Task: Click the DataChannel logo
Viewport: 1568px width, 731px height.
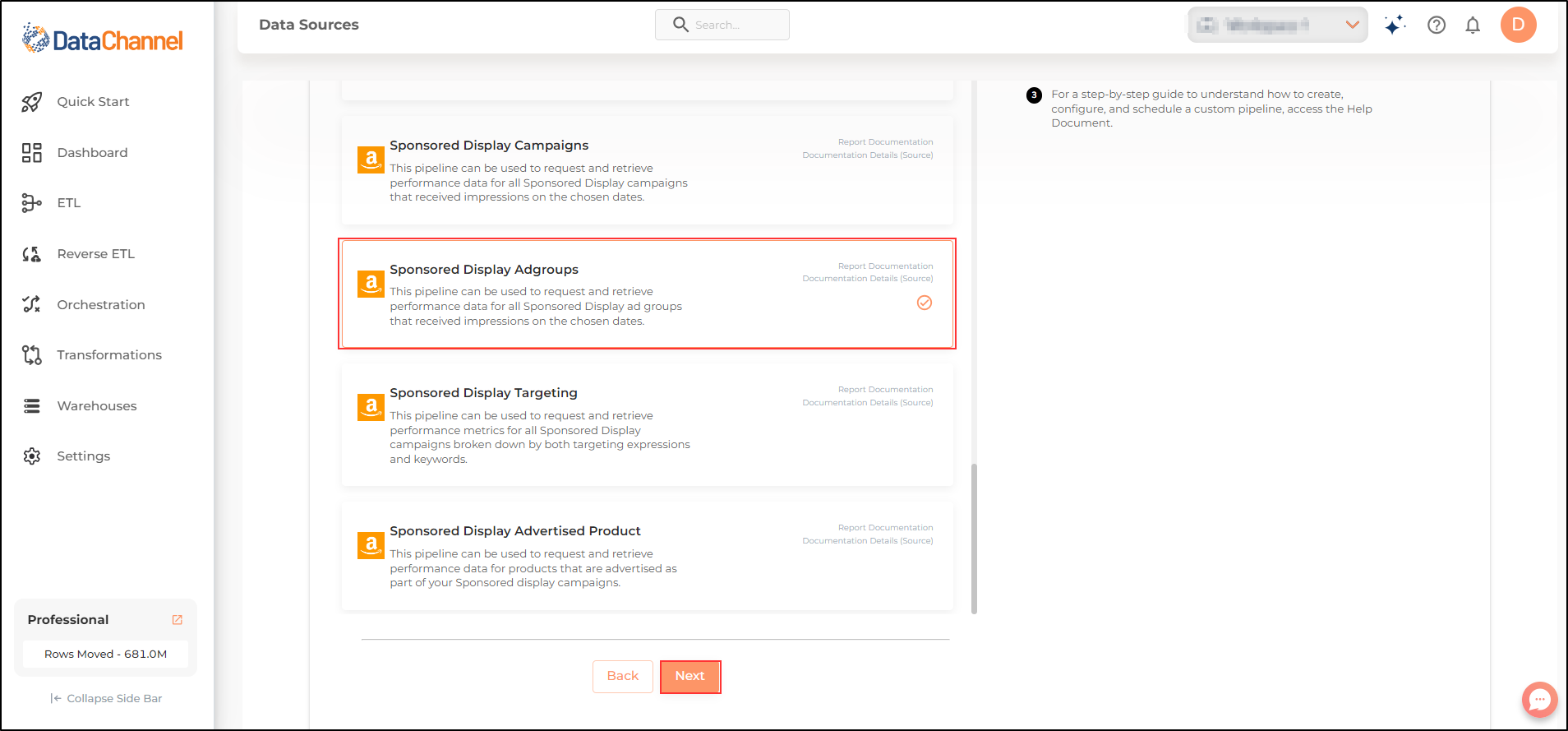Action: (x=102, y=39)
